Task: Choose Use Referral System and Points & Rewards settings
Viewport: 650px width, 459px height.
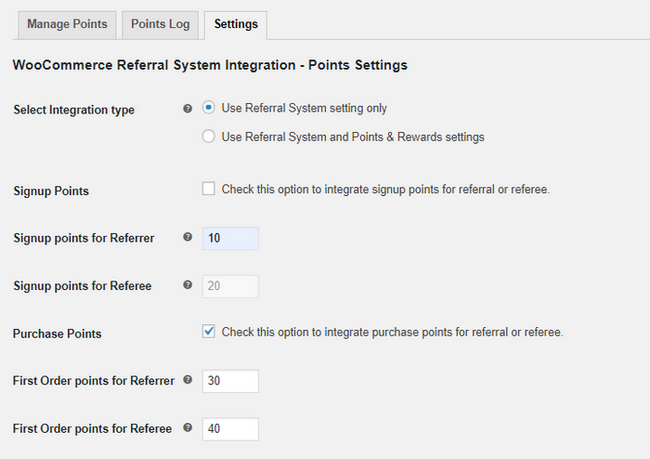Action: (209, 136)
